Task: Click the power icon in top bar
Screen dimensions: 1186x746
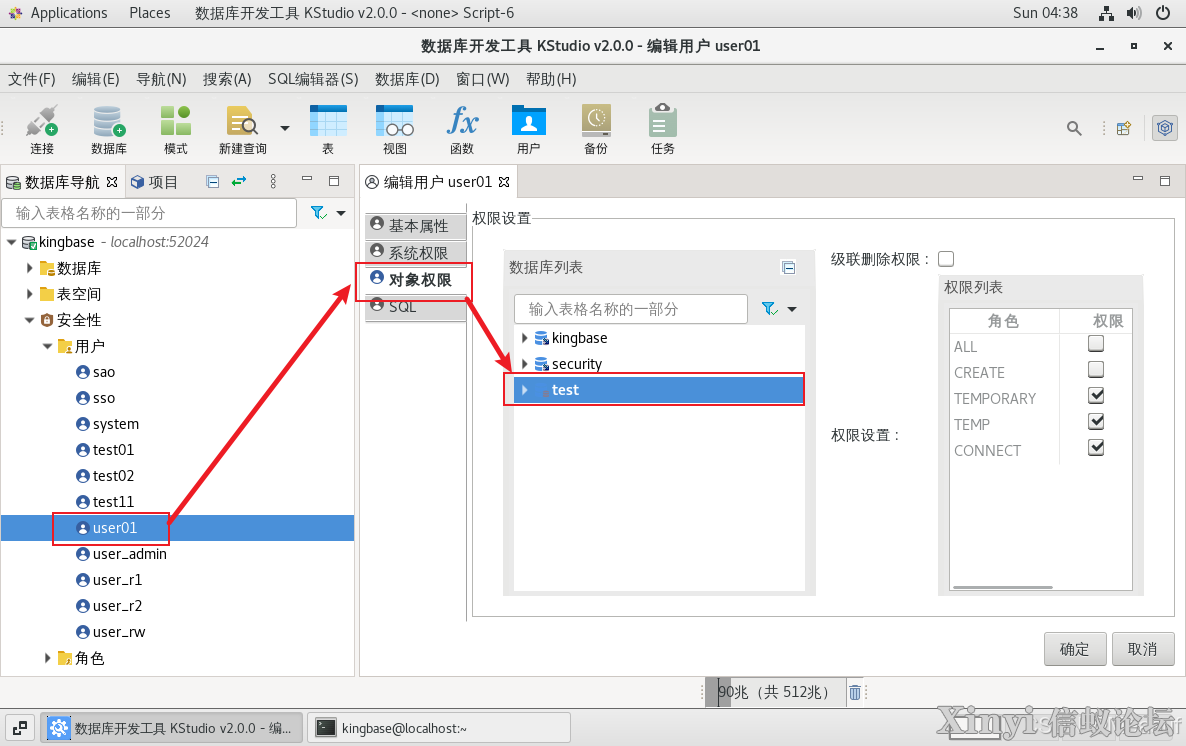Action: (1163, 13)
